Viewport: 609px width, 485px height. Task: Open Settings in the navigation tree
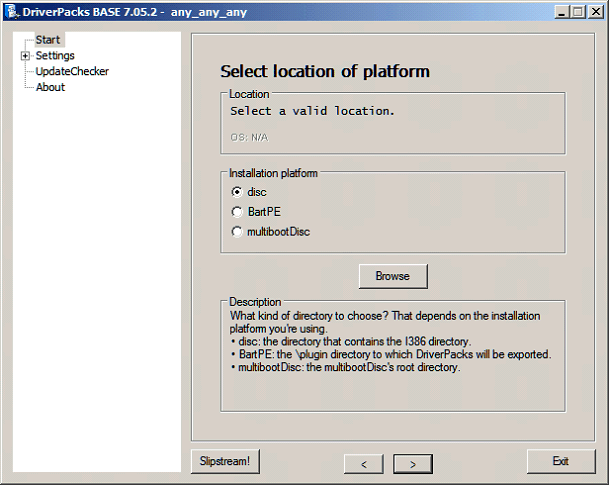pos(55,56)
